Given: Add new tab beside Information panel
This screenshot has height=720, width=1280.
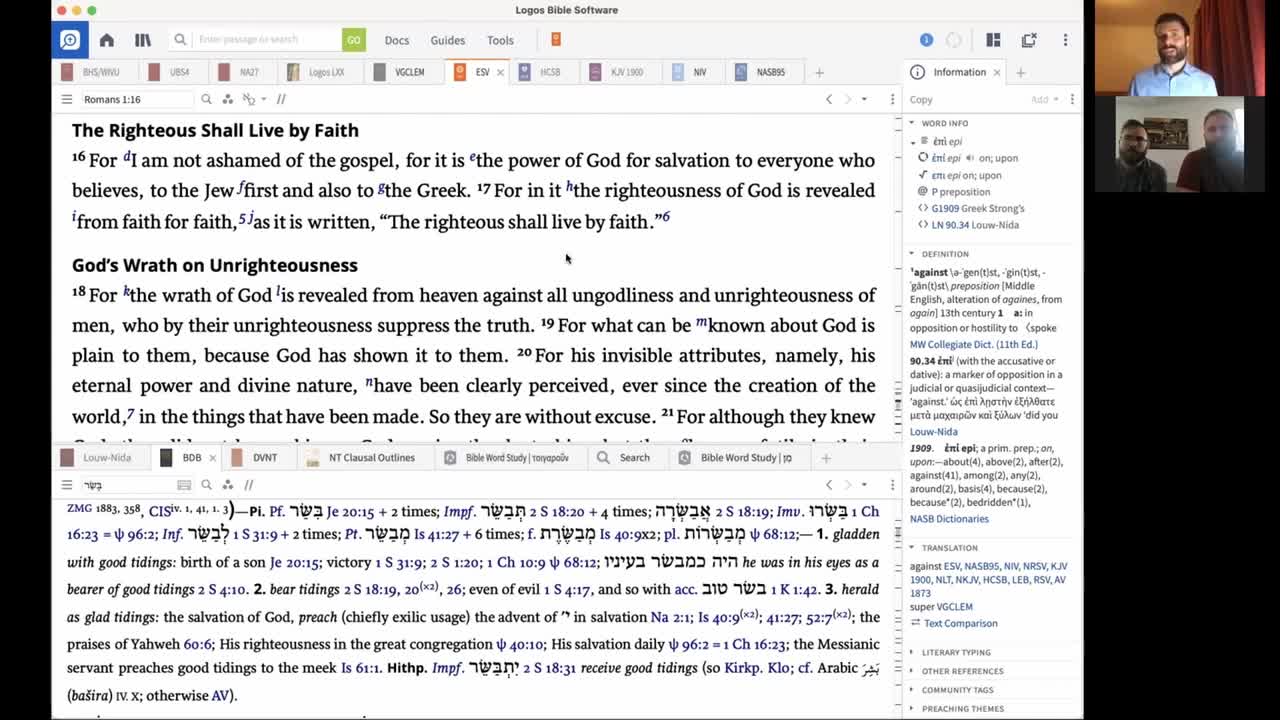Looking at the screenshot, I should click(x=1020, y=72).
